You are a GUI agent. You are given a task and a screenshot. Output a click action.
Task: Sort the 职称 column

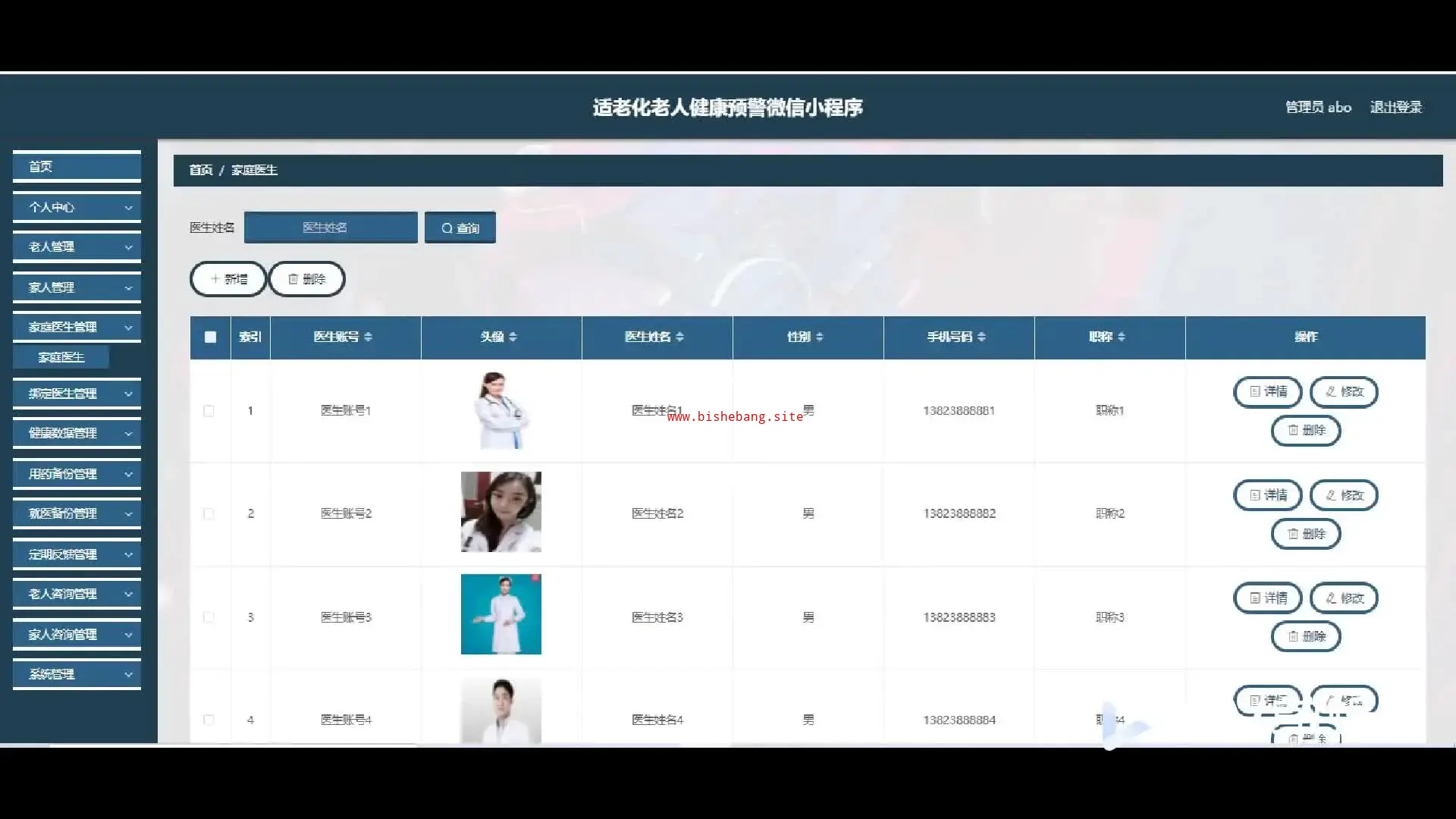pos(1121,337)
